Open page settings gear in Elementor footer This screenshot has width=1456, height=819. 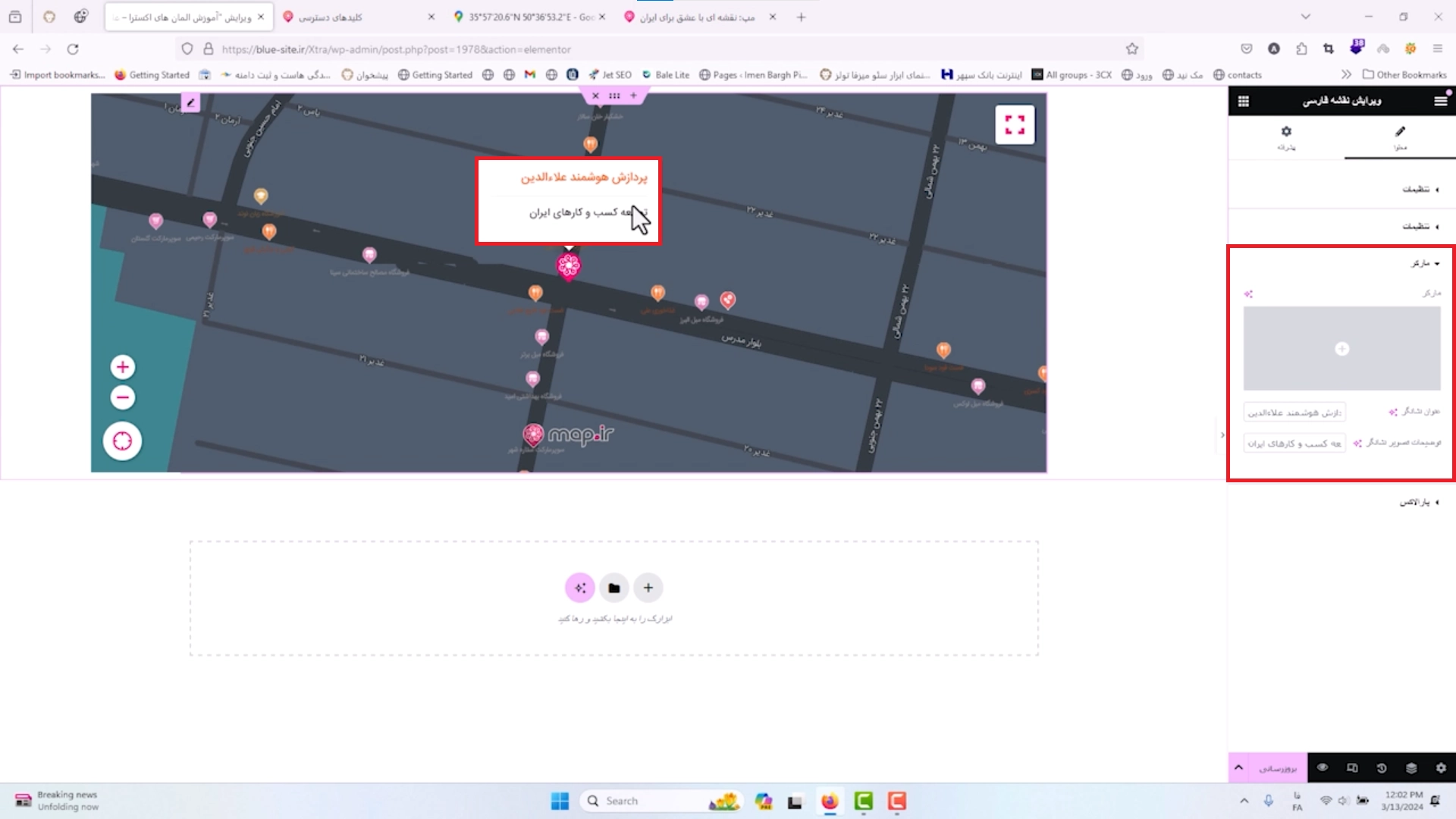pyautogui.click(x=1441, y=768)
